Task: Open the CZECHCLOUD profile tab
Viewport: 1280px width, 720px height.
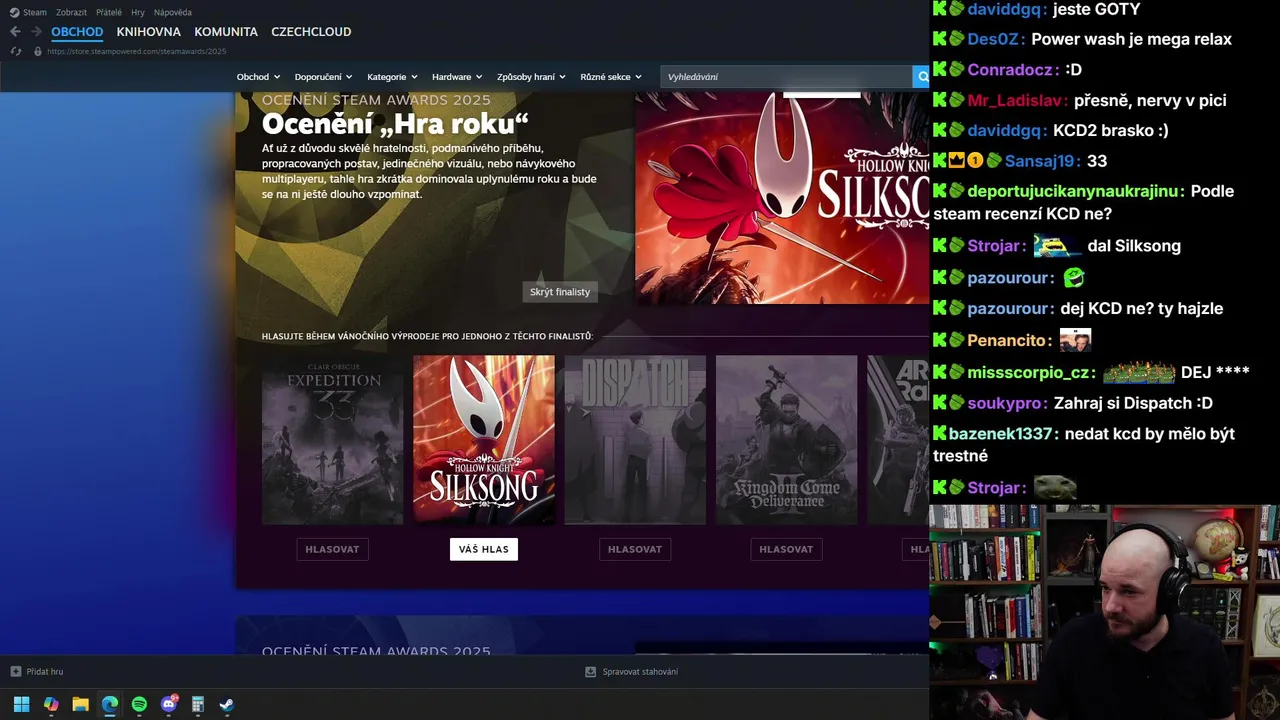Action: click(x=311, y=32)
